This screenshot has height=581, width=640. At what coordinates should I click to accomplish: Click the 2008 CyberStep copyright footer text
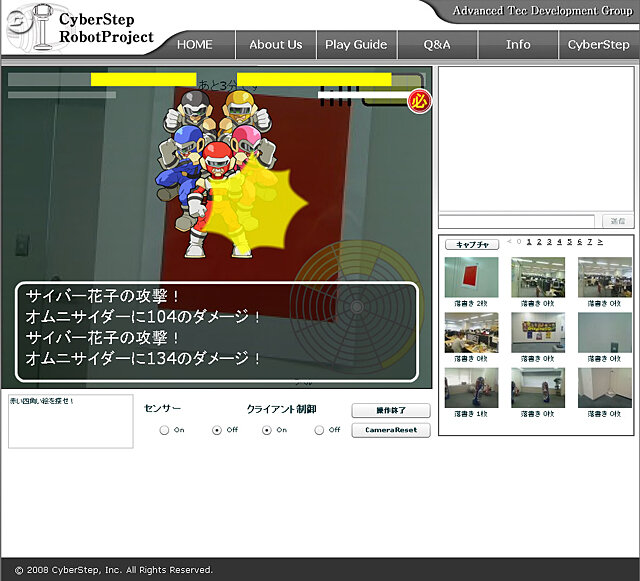coord(113,570)
